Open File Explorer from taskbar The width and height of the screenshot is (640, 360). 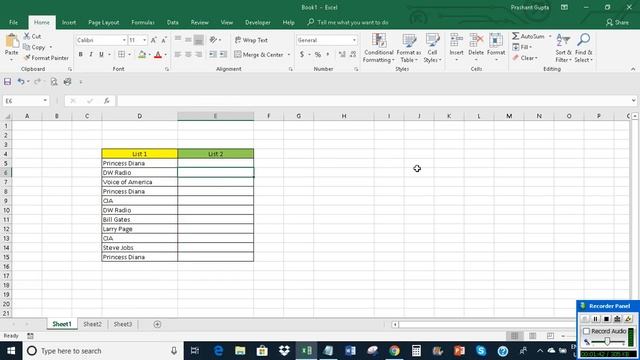[x=240, y=351]
